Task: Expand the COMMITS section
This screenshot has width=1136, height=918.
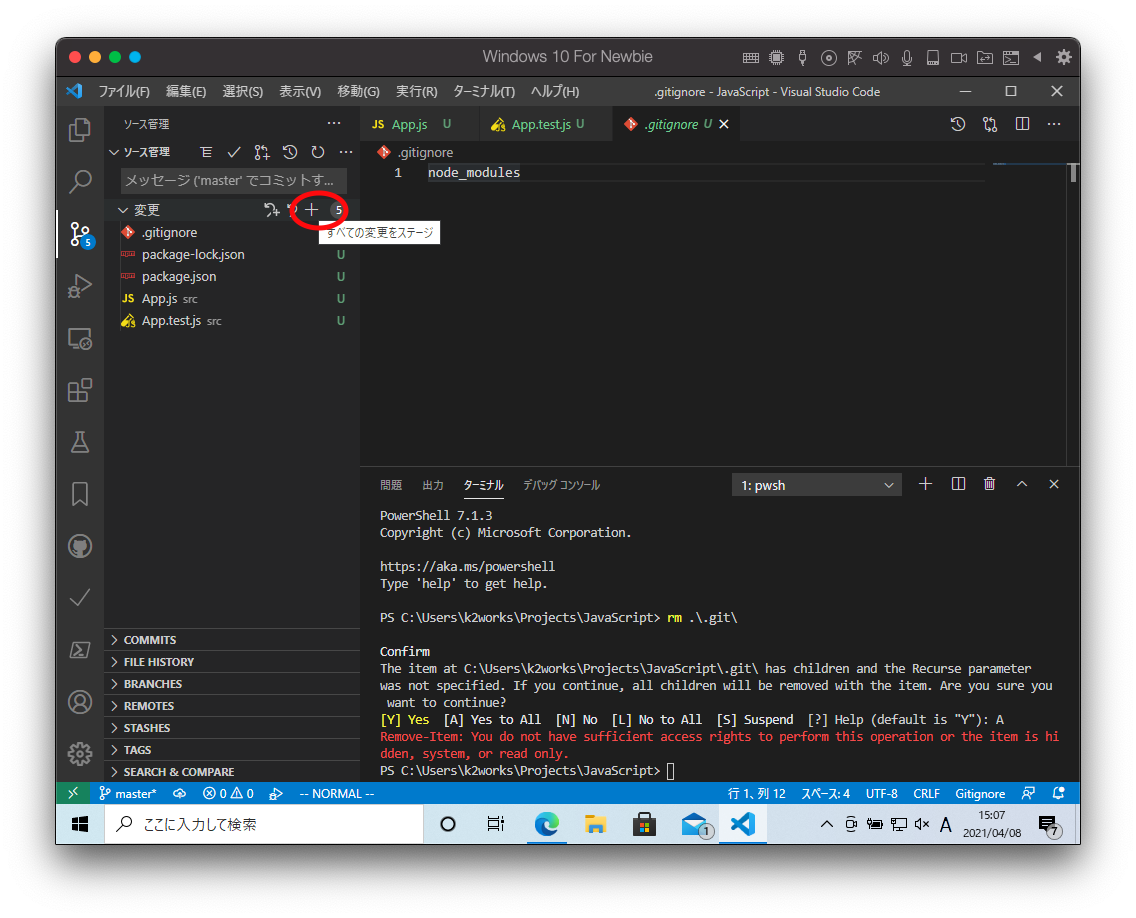Action: 232,640
